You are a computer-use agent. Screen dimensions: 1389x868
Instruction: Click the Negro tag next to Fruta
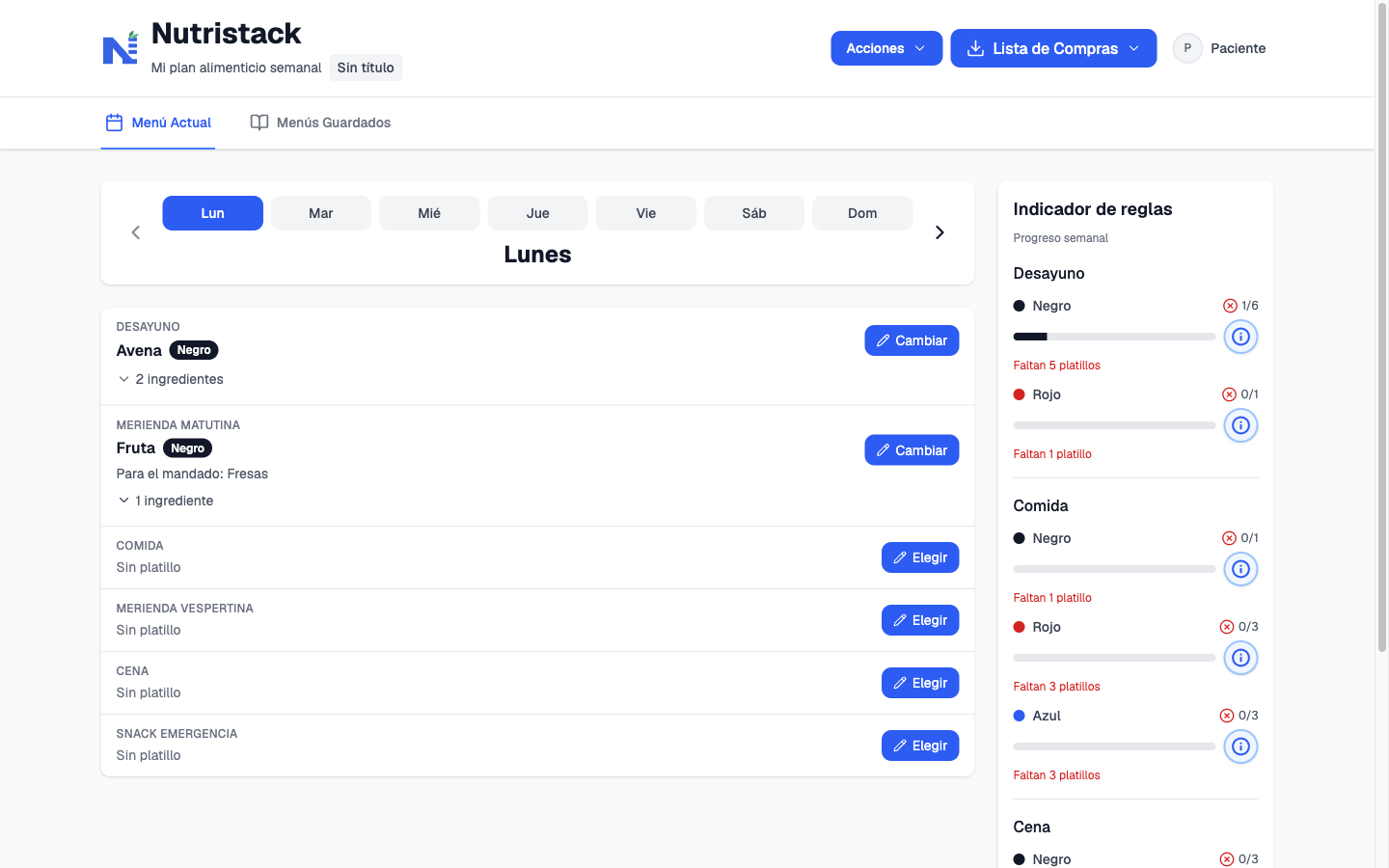coord(187,448)
